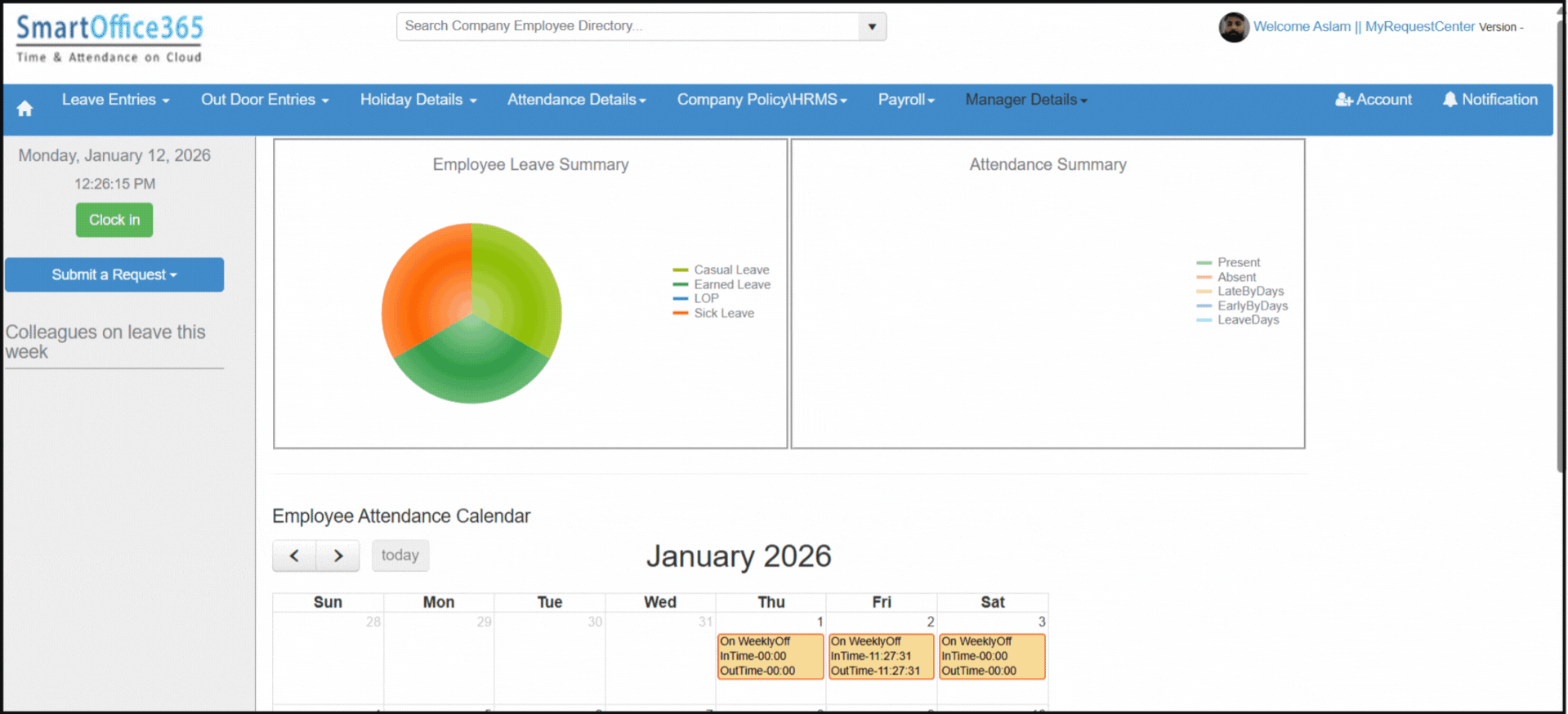Click the user profile avatar picture

click(1233, 27)
